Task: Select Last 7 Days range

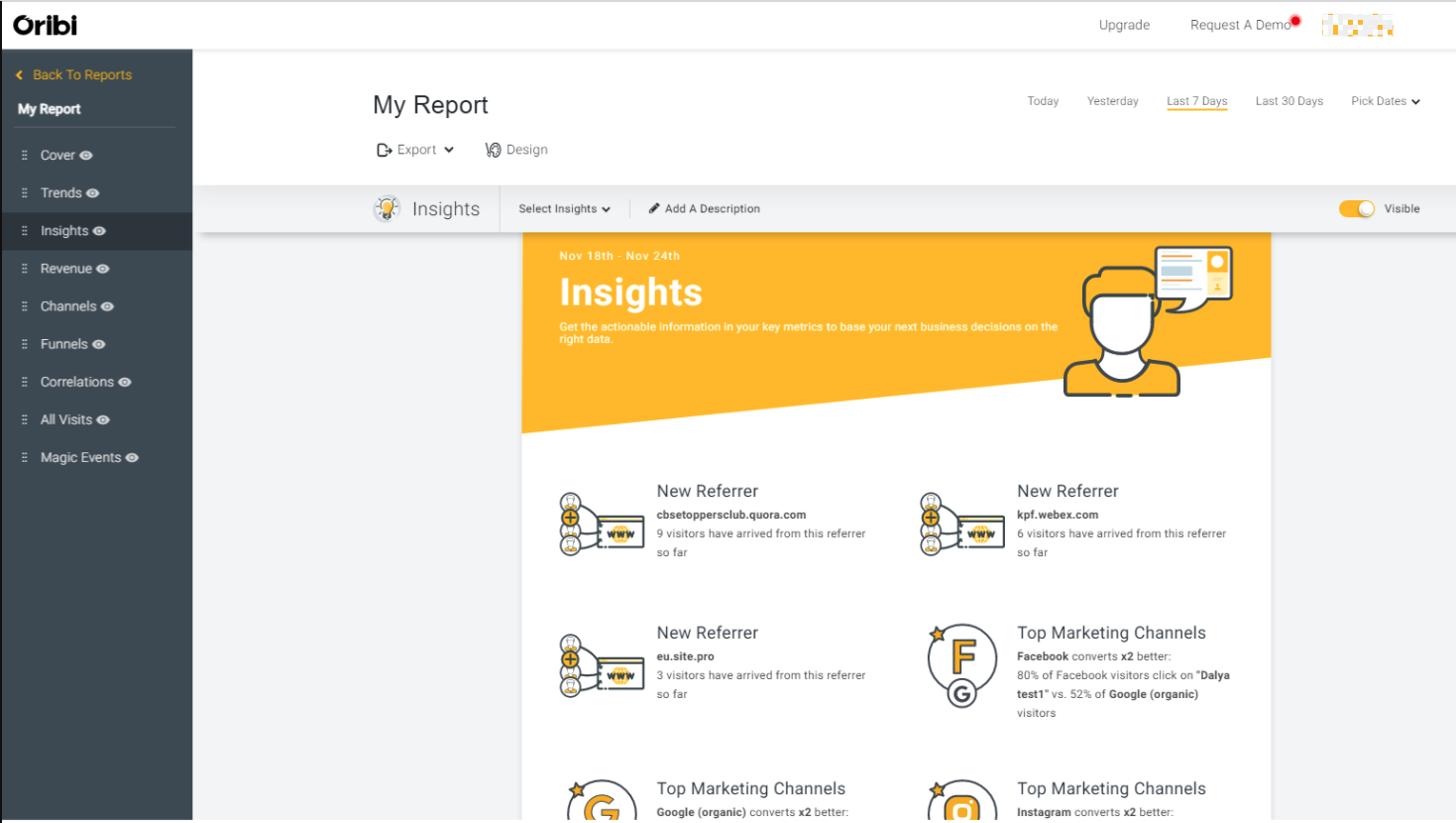Action: point(1197,101)
